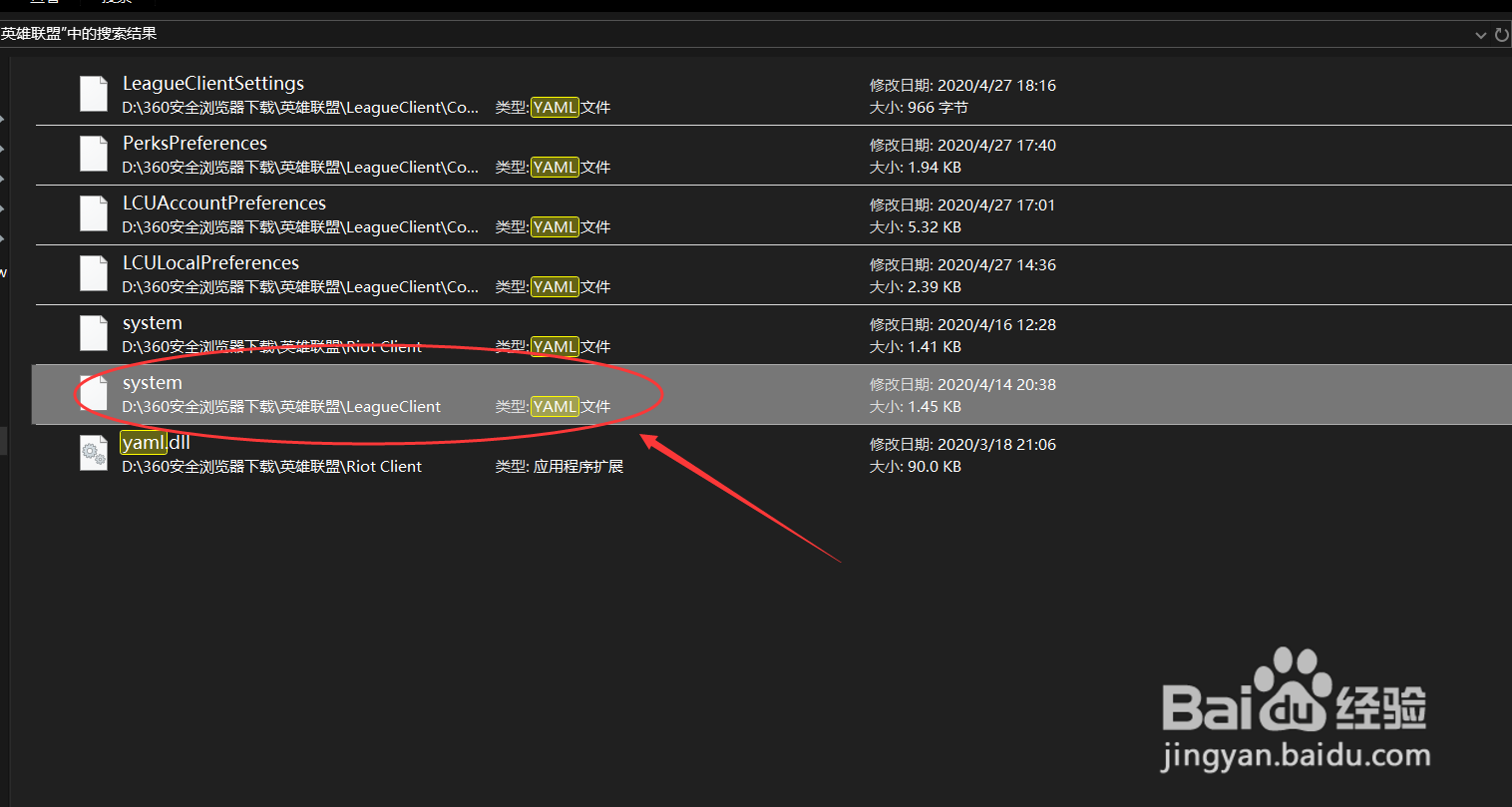Click the yaml.dll gear file icon
Image resolution: width=1512 pixels, height=807 pixels.
click(94, 453)
